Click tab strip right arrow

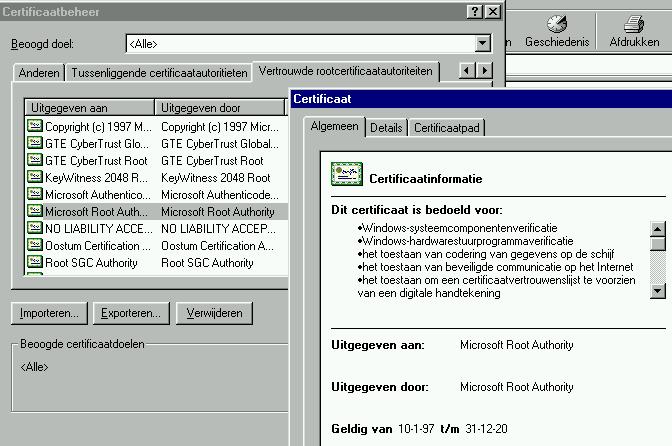484,70
